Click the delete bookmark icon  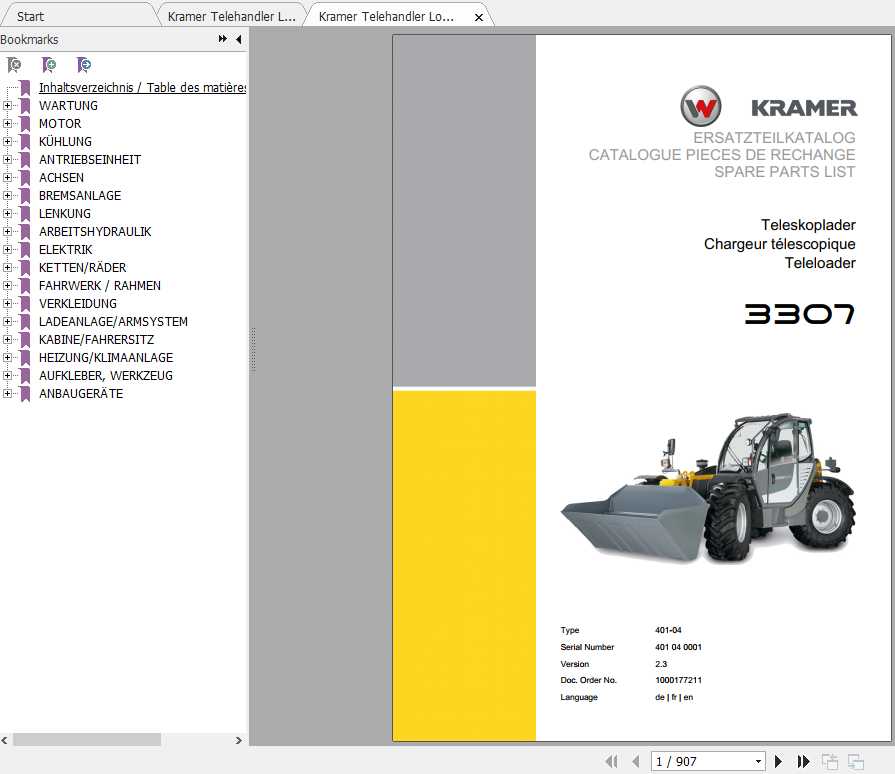[x=14, y=65]
